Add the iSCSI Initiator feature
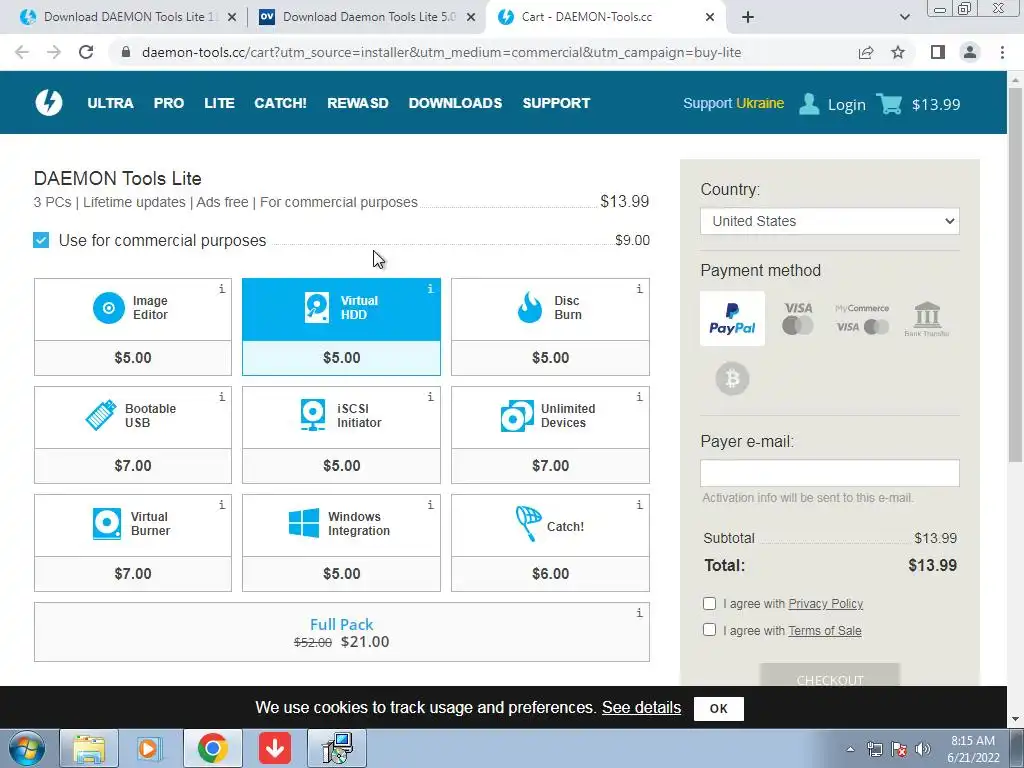 click(342, 435)
